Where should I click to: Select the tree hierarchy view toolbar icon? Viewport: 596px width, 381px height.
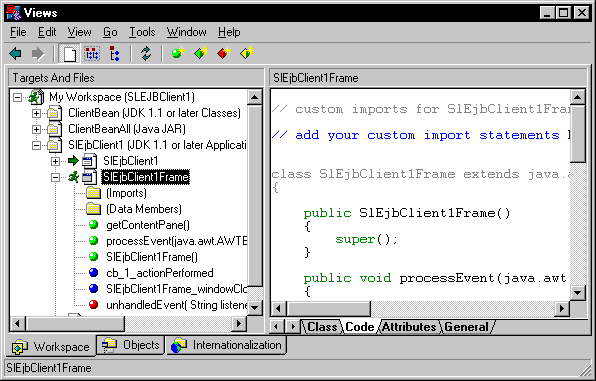[x=114, y=54]
